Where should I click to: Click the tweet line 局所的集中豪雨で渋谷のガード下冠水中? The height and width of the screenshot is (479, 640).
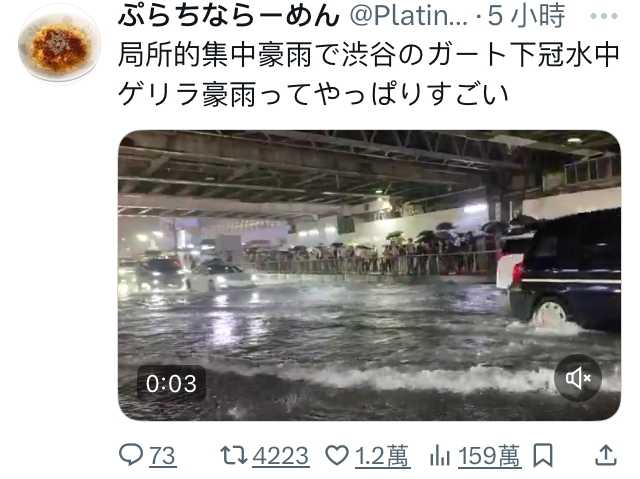pos(369,55)
